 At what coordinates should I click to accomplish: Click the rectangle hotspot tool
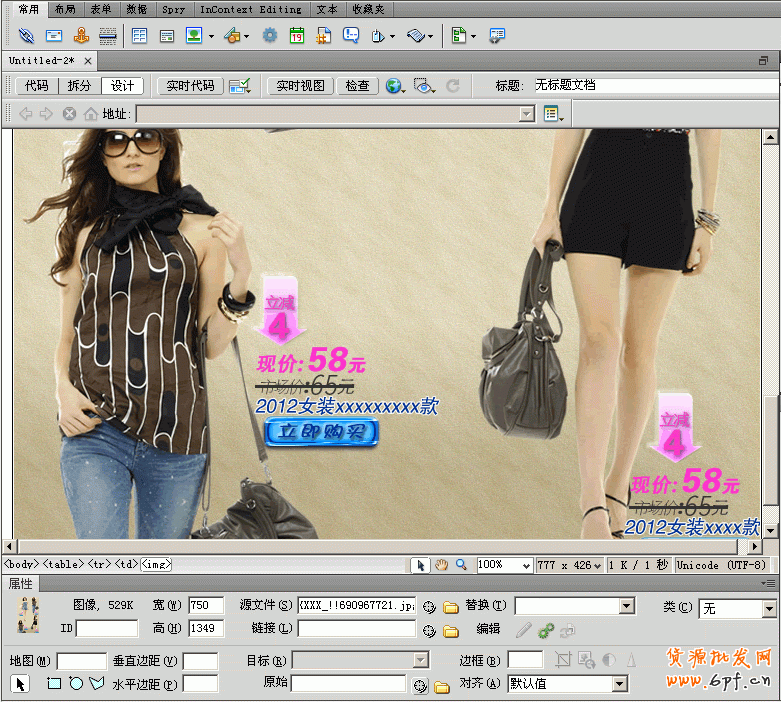(x=54, y=684)
